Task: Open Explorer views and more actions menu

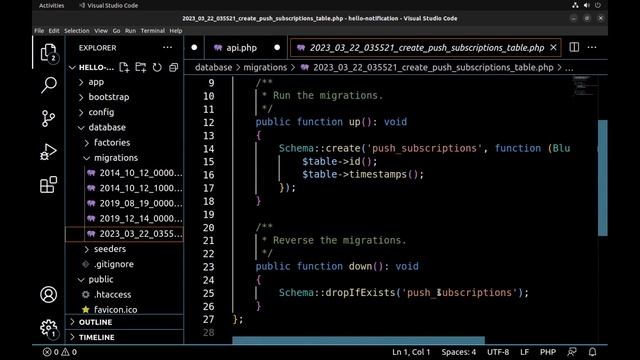Action: point(167,48)
